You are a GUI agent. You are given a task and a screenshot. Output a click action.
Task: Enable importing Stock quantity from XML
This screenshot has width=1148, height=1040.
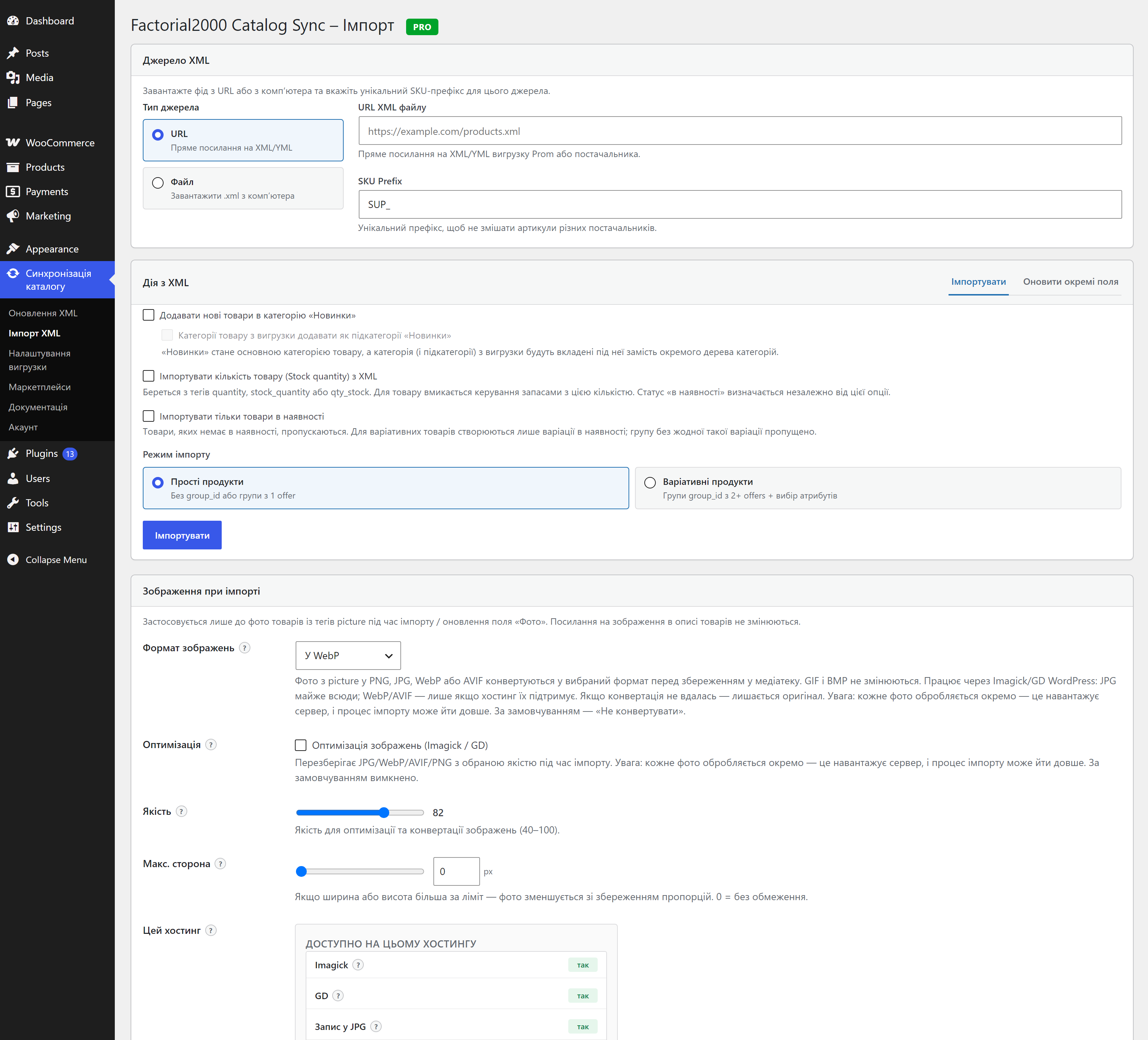[x=149, y=376]
